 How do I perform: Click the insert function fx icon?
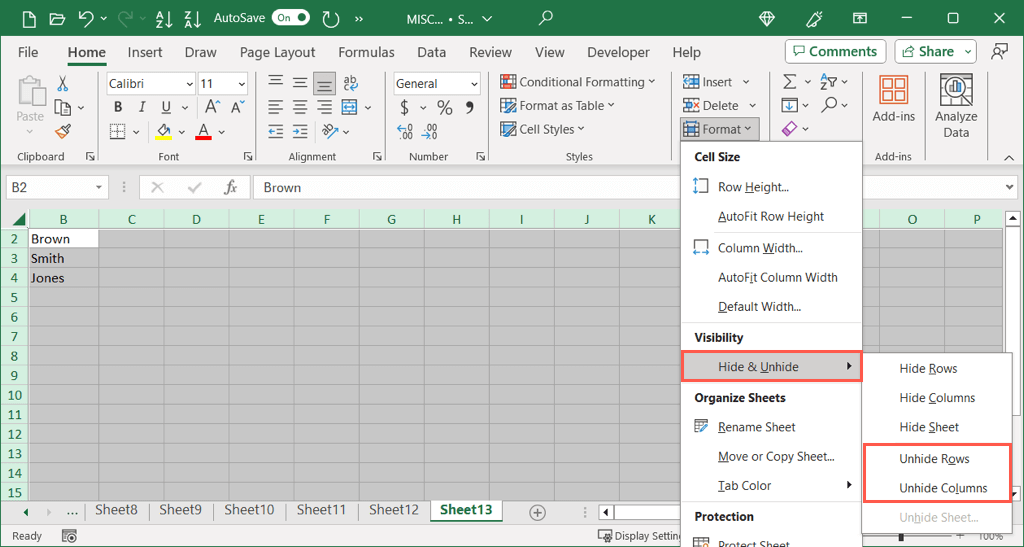230,187
